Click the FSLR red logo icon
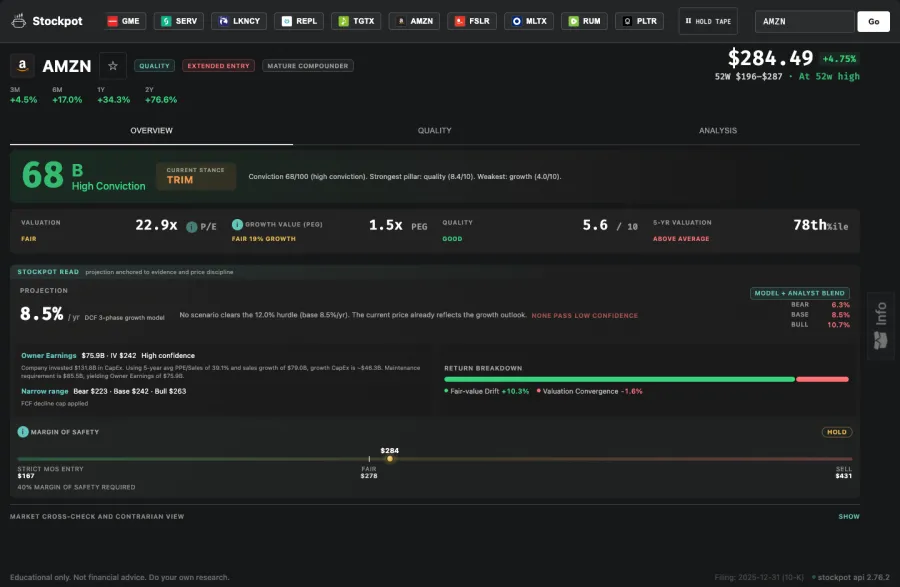900x587 pixels. (x=459, y=21)
